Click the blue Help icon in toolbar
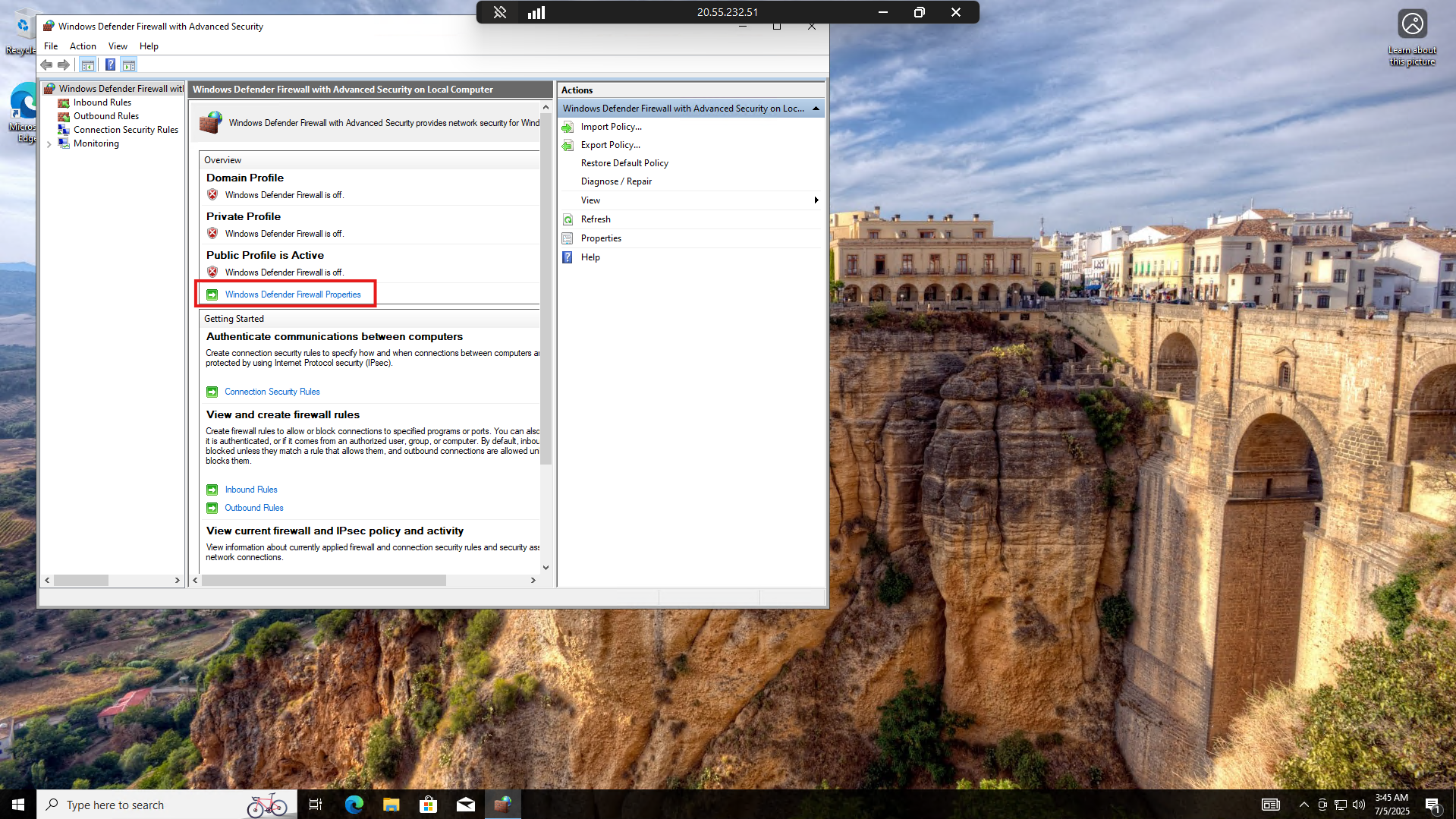 point(110,65)
